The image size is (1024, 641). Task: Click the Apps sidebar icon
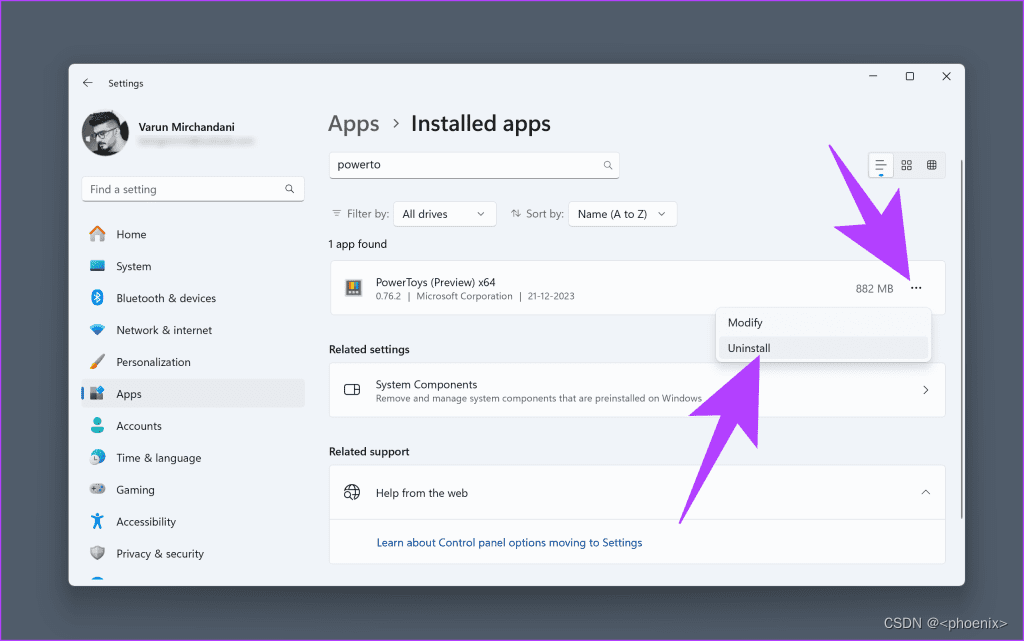(97, 393)
